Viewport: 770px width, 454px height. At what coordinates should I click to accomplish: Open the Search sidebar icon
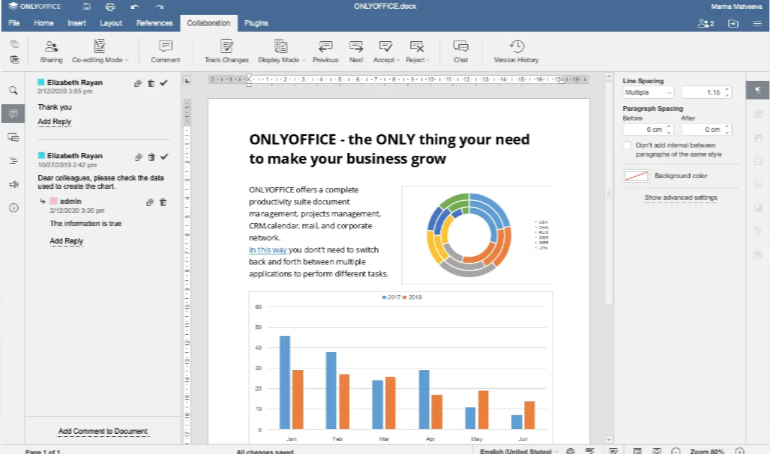13,90
